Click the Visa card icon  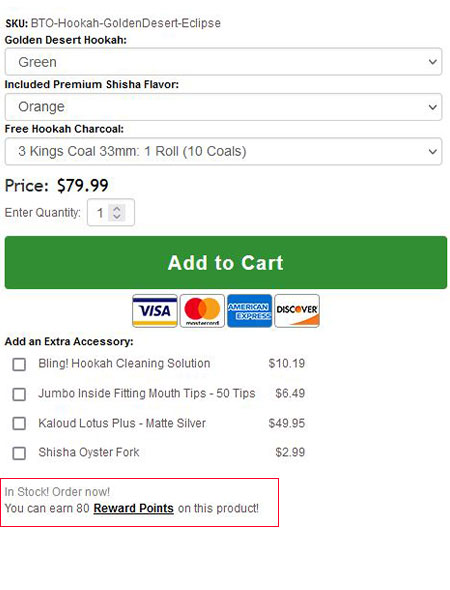click(155, 311)
